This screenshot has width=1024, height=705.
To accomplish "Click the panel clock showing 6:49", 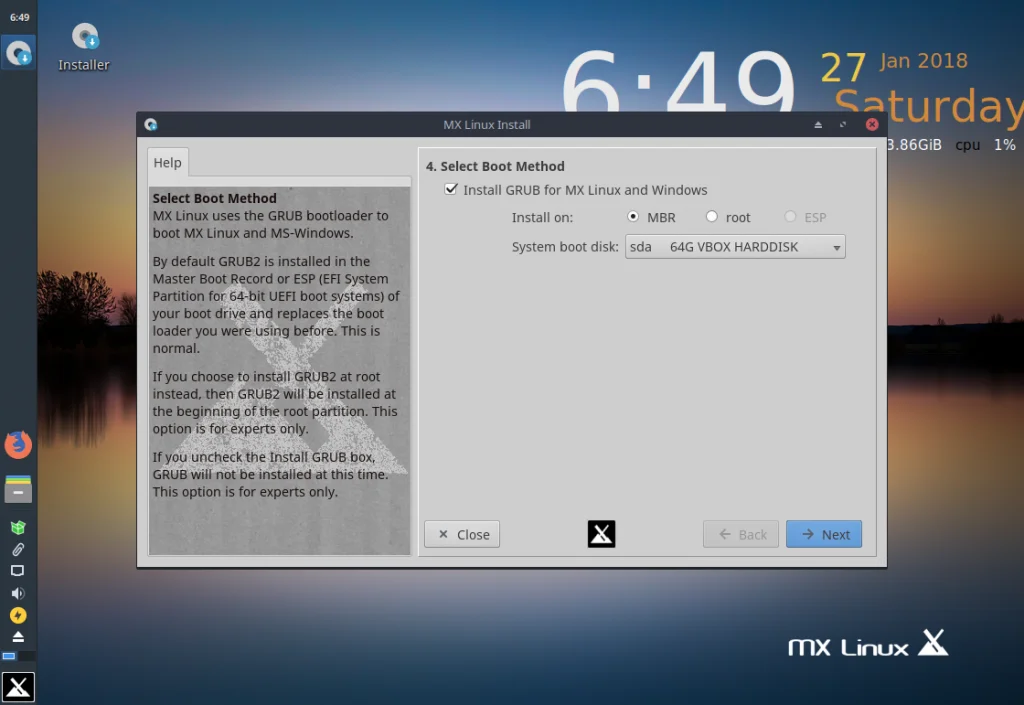I will pyautogui.click(x=19, y=18).
